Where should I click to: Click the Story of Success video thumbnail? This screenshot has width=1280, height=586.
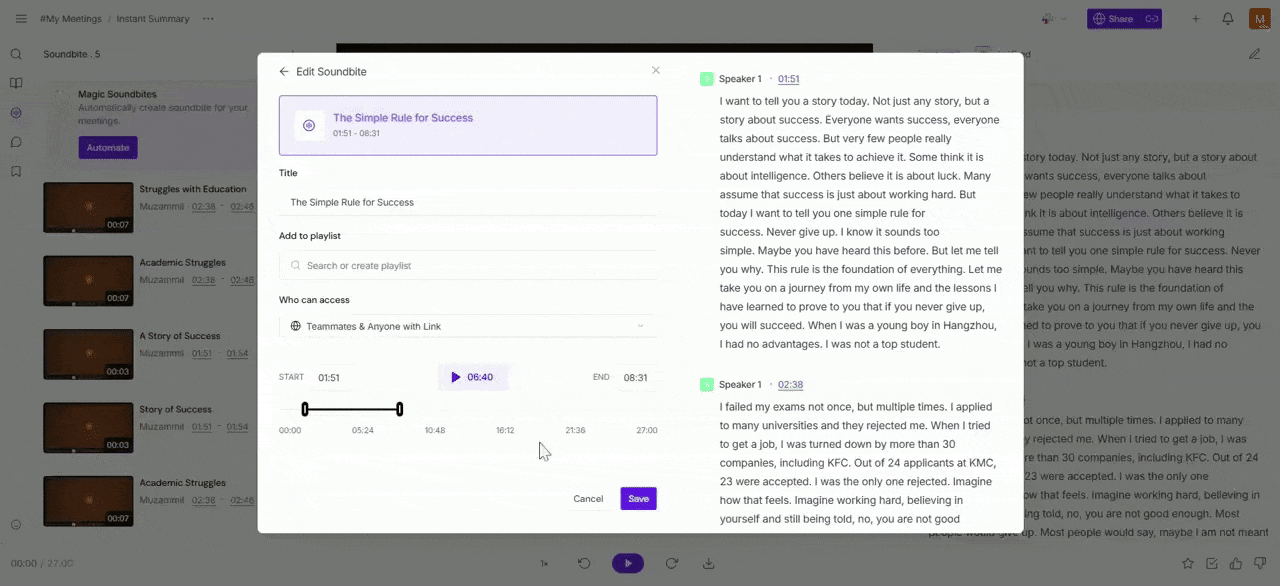(x=87, y=427)
